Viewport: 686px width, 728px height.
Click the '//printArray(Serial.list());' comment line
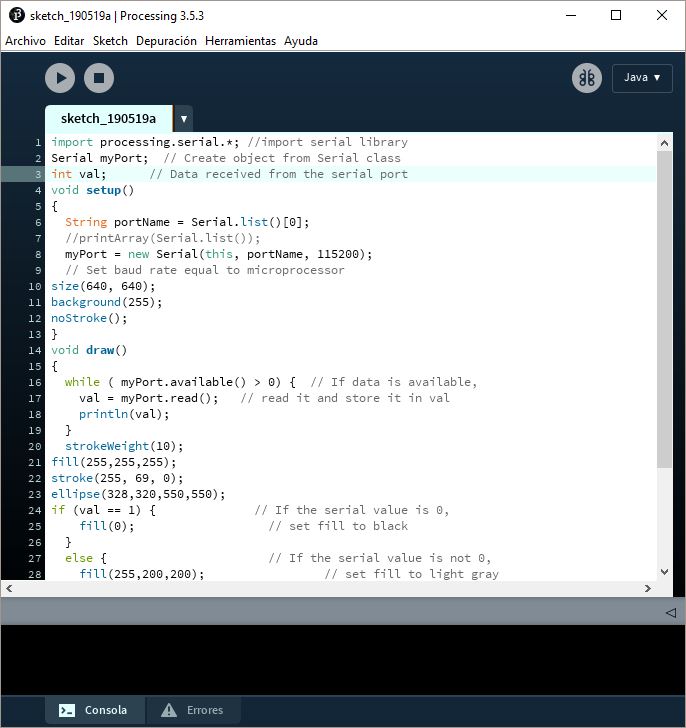162,238
